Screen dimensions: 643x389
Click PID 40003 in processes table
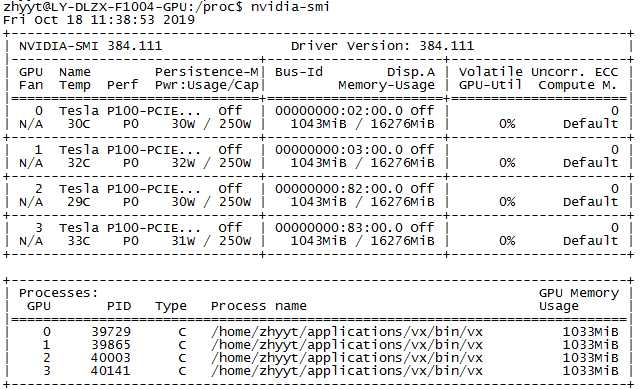click(x=111, y=357)
